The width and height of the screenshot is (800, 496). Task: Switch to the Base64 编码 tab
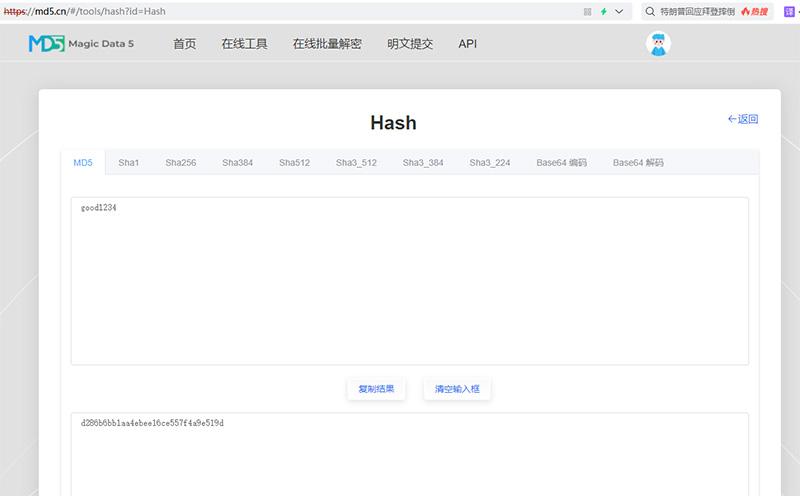pyautogui.click(x=561, y=163)
